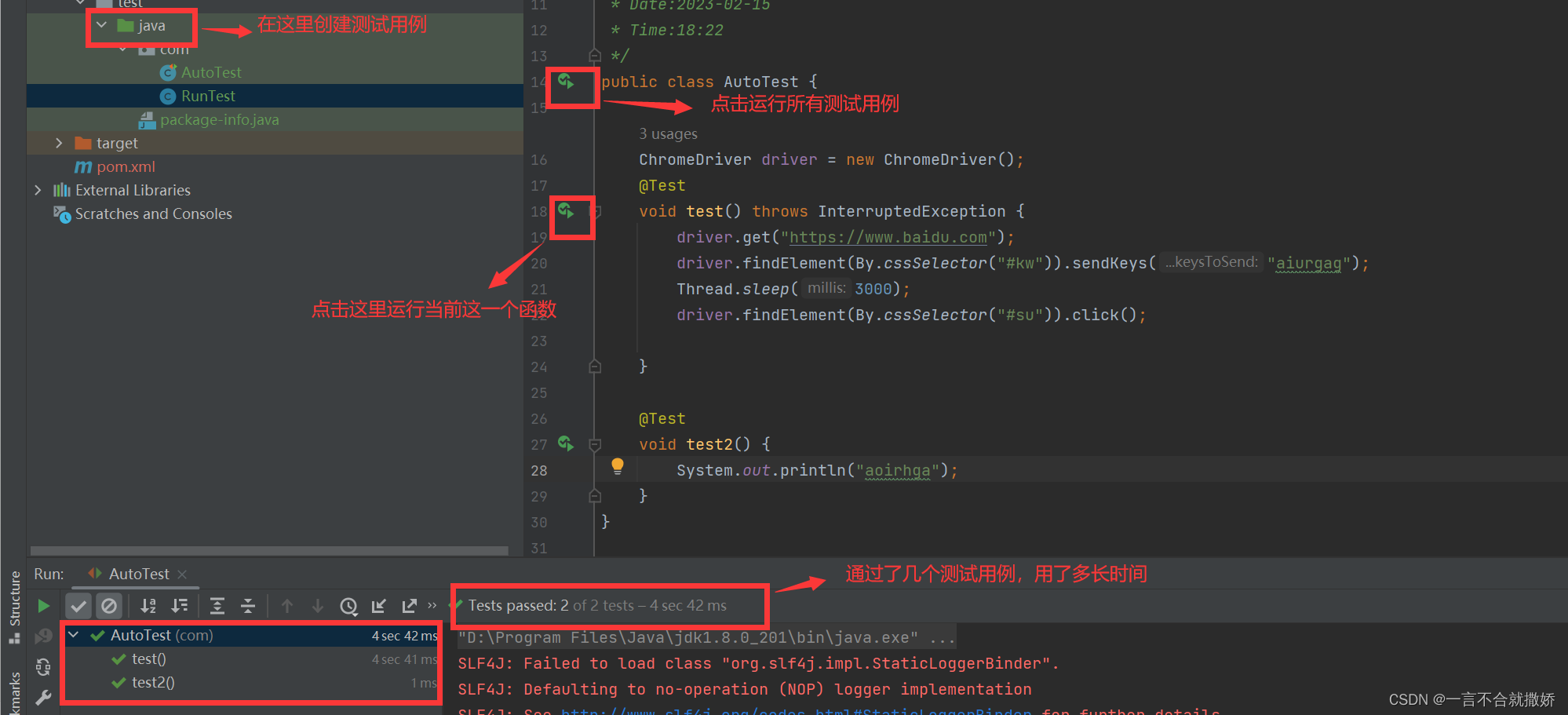
Task: Click the Structure tool window icon
Action: click(14, 639)
